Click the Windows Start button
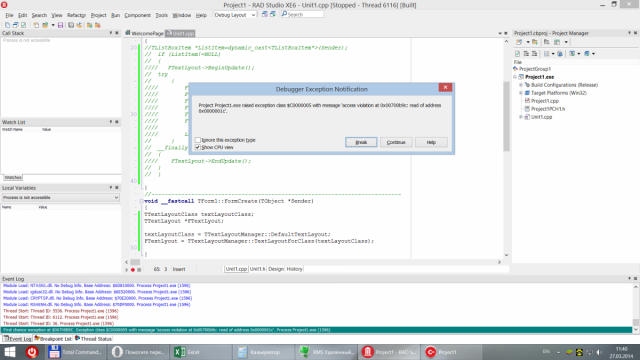The image size is (640, 360). (x=10, y=352)
